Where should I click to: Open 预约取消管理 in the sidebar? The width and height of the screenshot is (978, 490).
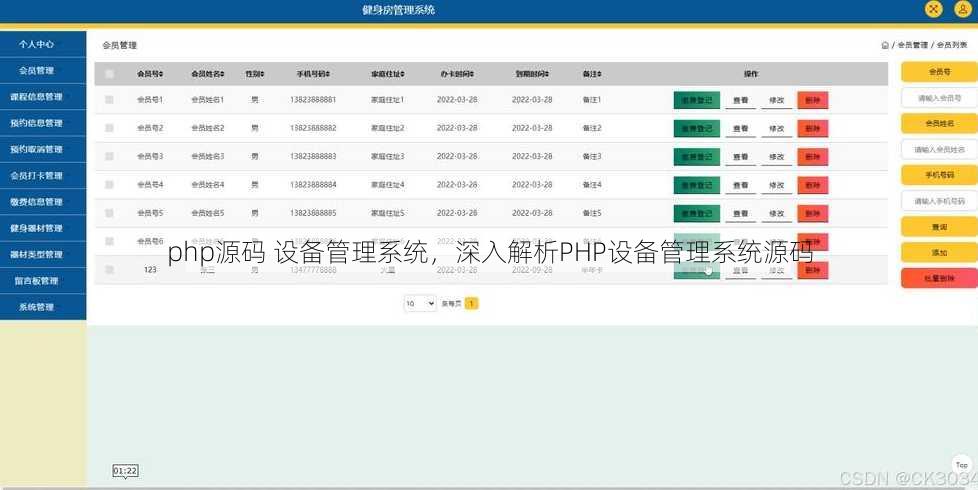coord(43,149)
